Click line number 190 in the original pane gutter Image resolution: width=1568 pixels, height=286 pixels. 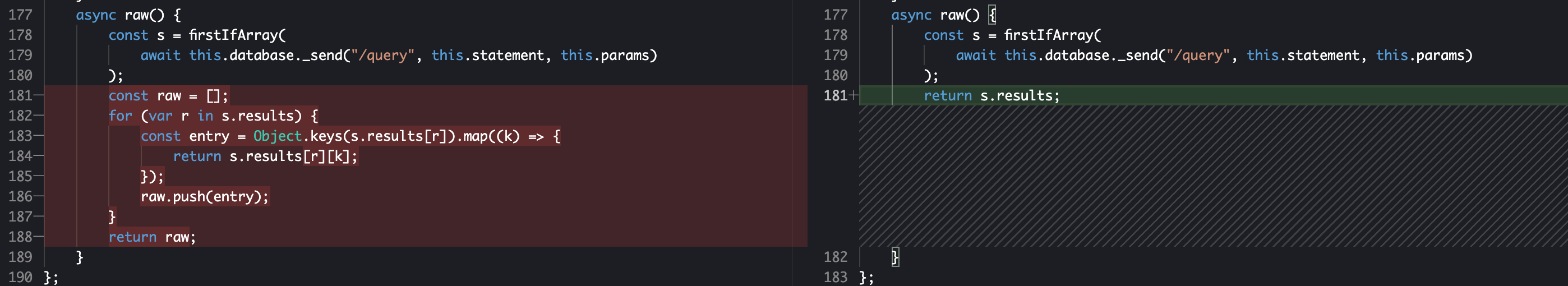point(20,277)
